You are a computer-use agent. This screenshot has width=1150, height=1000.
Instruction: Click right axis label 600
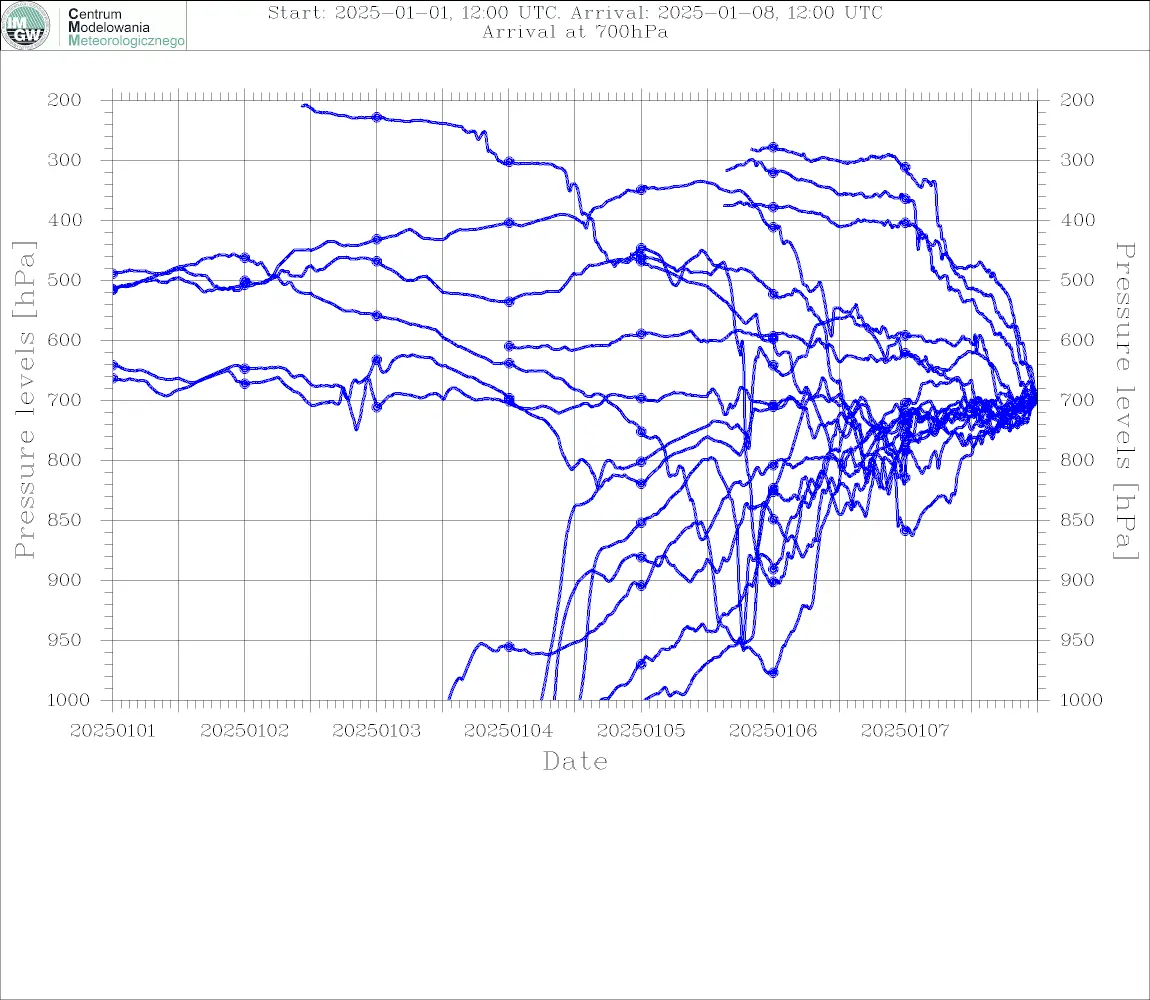tap(1077, 340)
